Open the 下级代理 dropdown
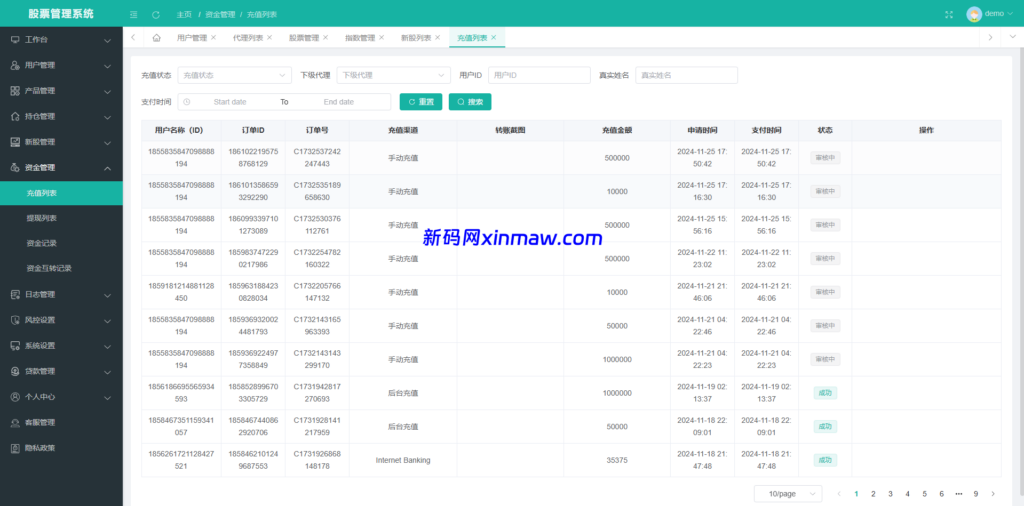 pos(393,75)
